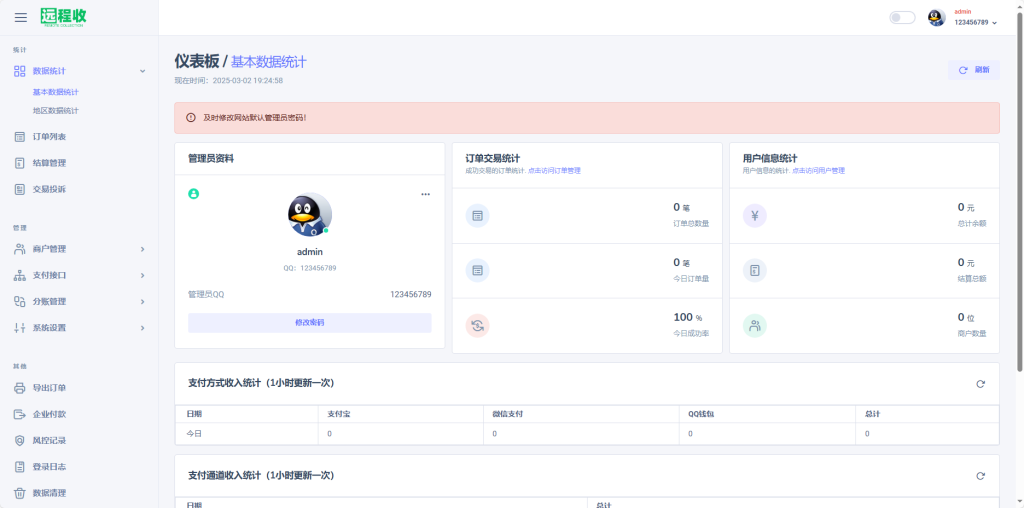This screenshot has width=1024, height=508.
Task: Click the 及时修改网站默认管理员密码 alert text
Action: pyautogui.click(x=254, y=118)
